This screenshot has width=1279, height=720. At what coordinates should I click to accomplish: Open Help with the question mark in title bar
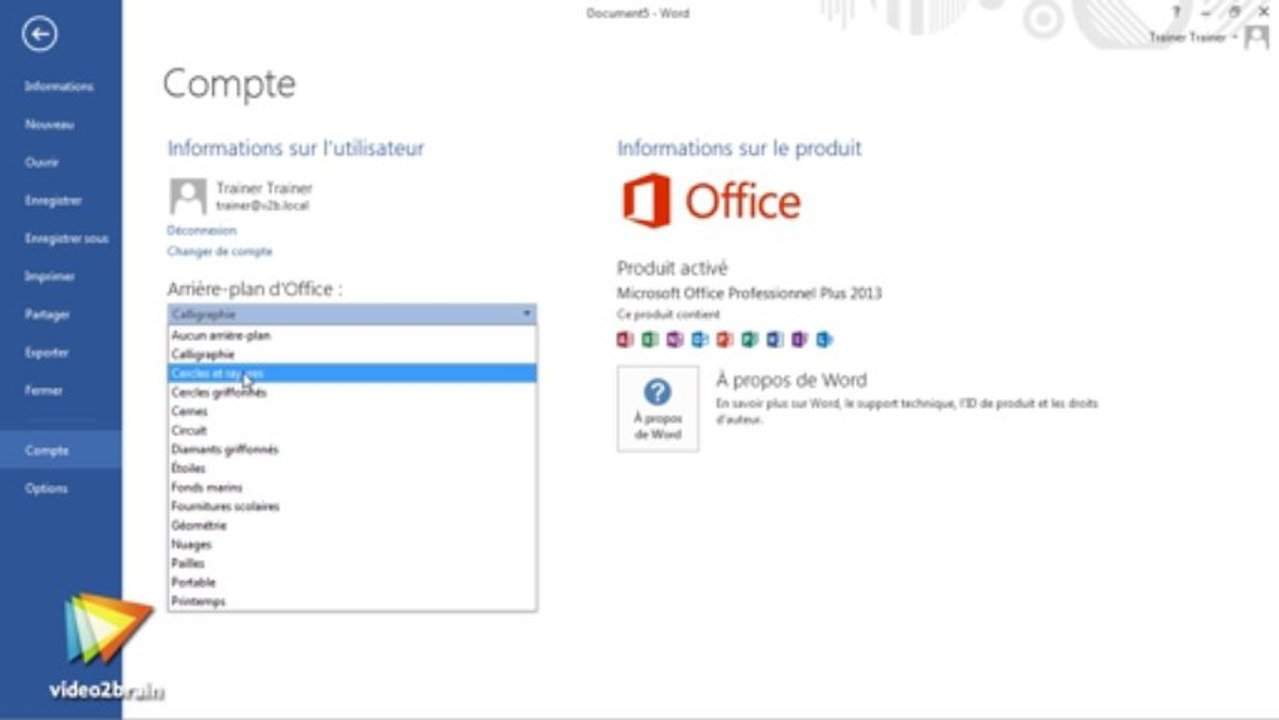[x=1176, y=11]
